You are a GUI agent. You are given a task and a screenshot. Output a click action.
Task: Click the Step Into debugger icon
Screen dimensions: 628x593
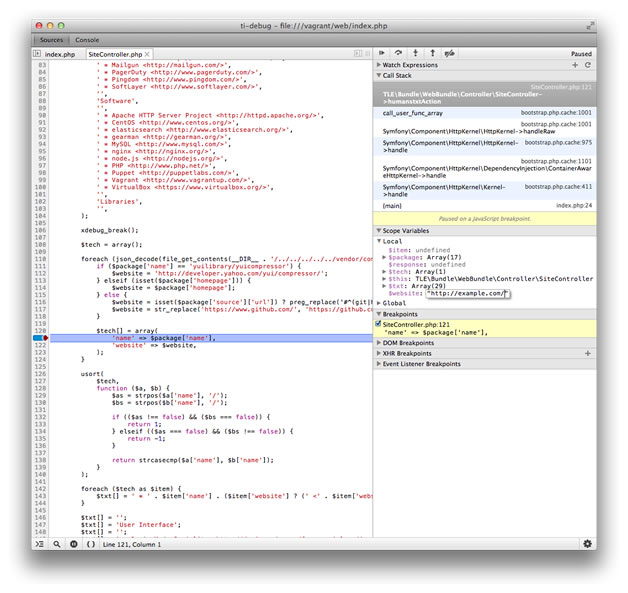[416, 53]
